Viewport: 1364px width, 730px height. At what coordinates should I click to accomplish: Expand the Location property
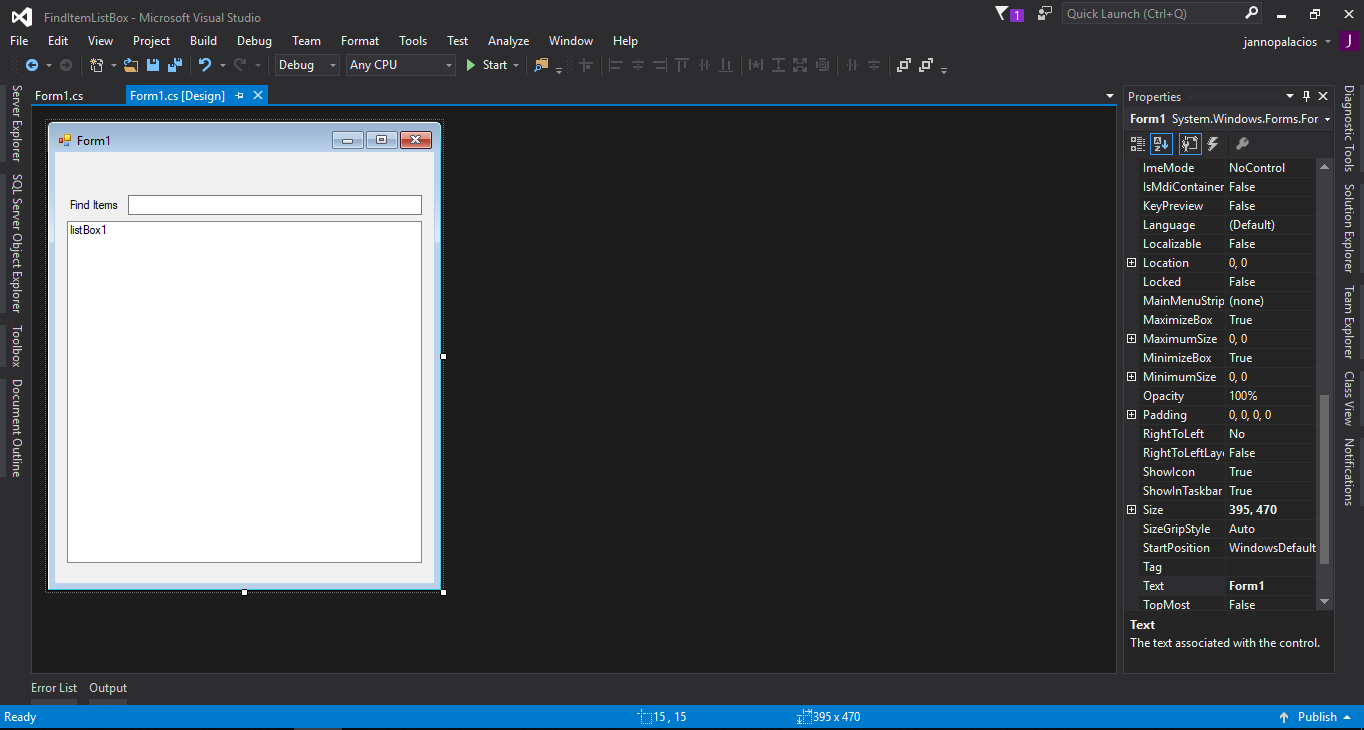pos(1132,263)
